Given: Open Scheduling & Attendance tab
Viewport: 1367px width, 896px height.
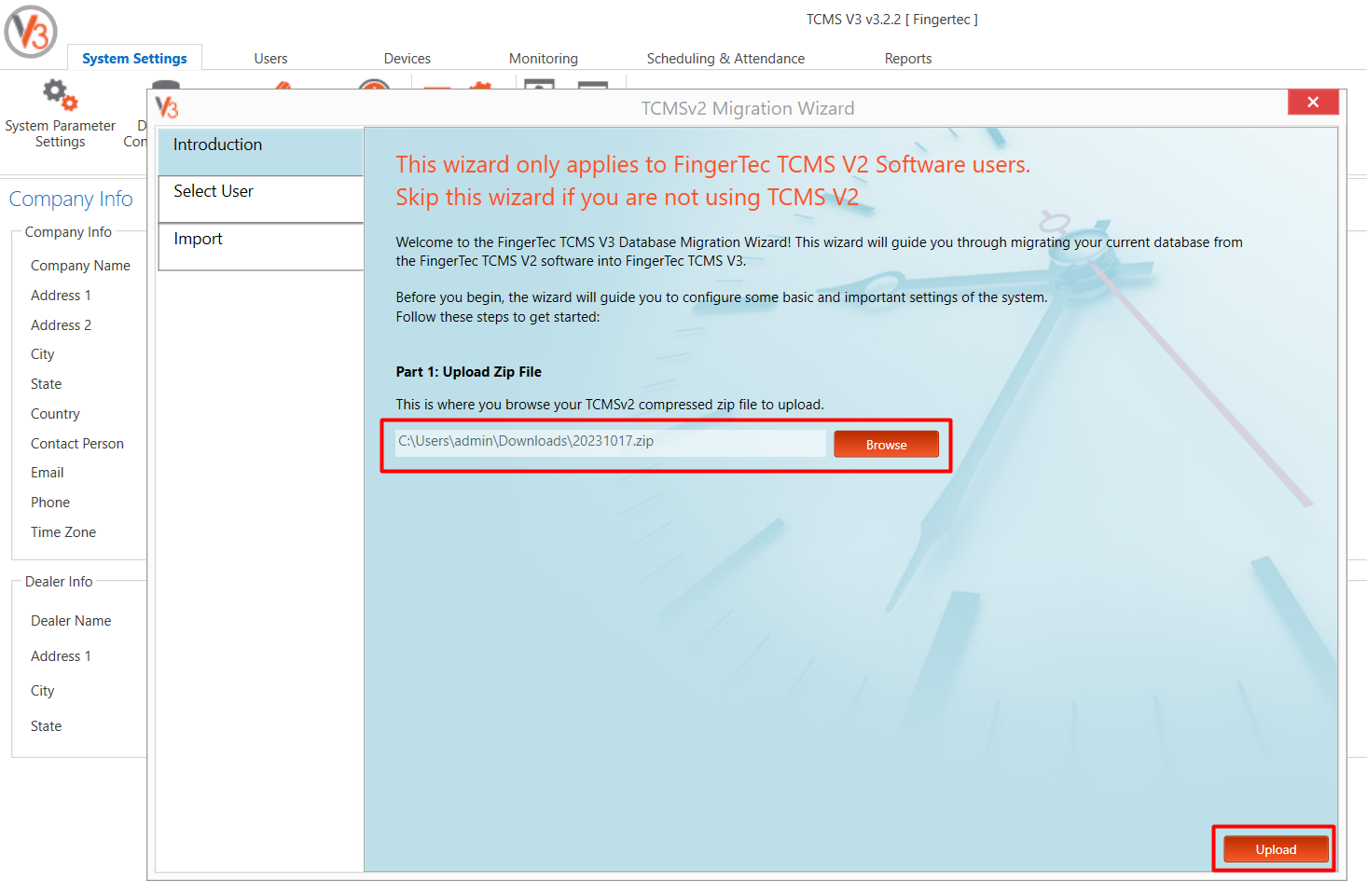Looking at the screenshot, I should (725, 58).
